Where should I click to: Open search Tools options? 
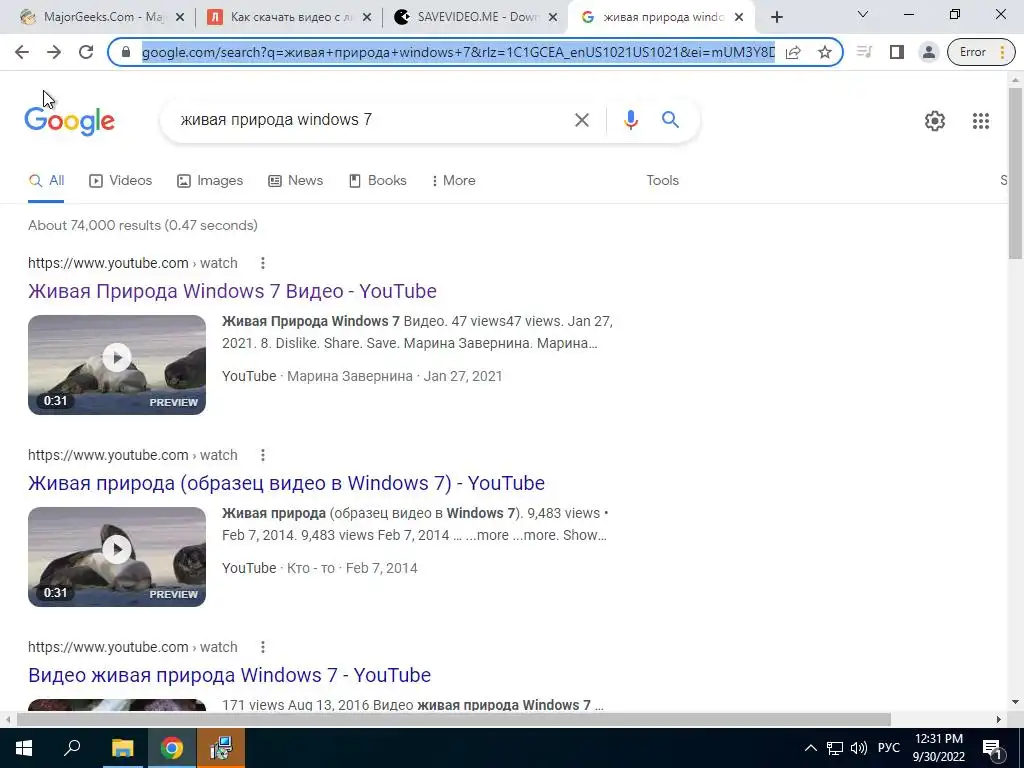[x=662, y=181]
